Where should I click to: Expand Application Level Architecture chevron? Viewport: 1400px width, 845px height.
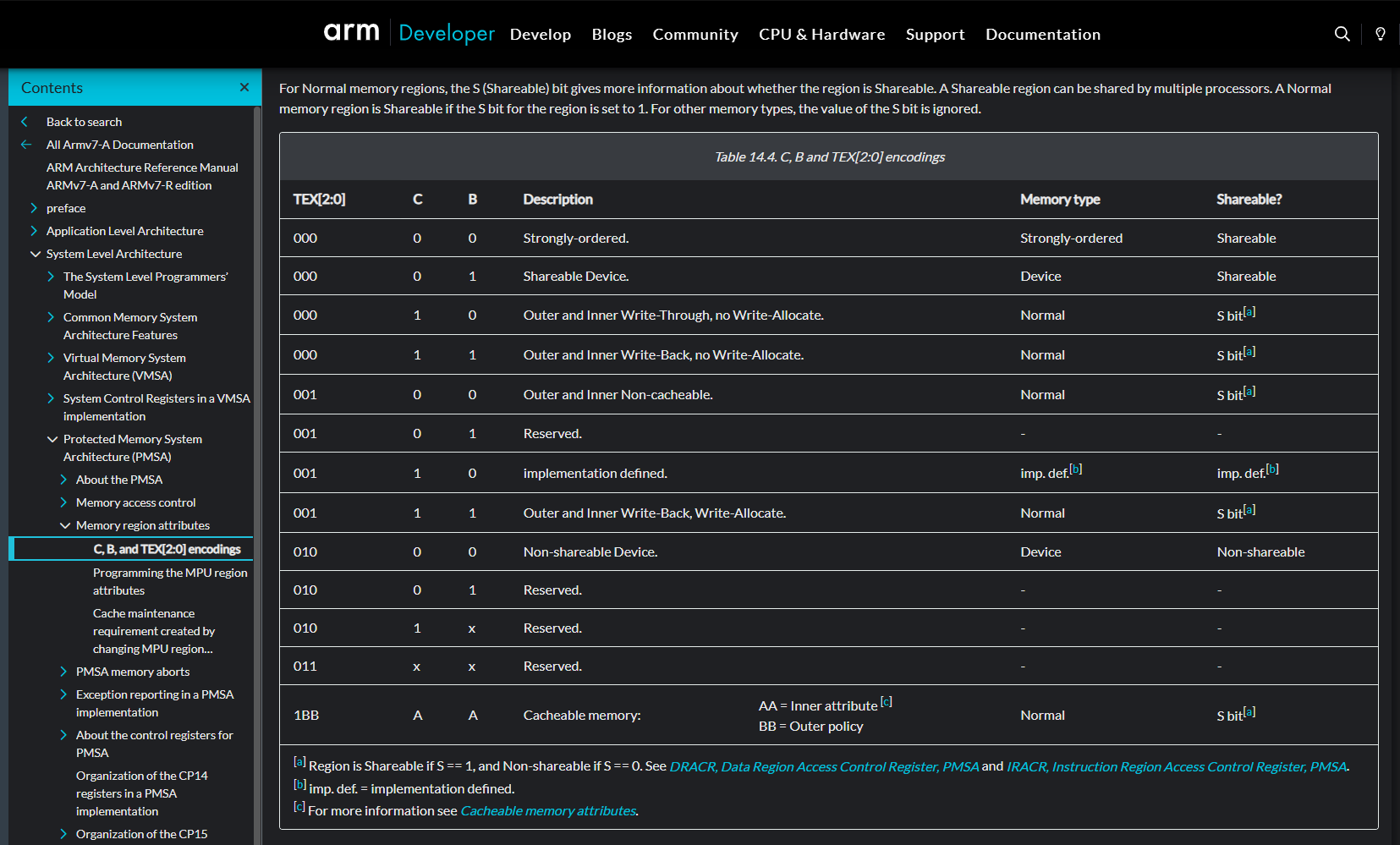click(34, 231)
